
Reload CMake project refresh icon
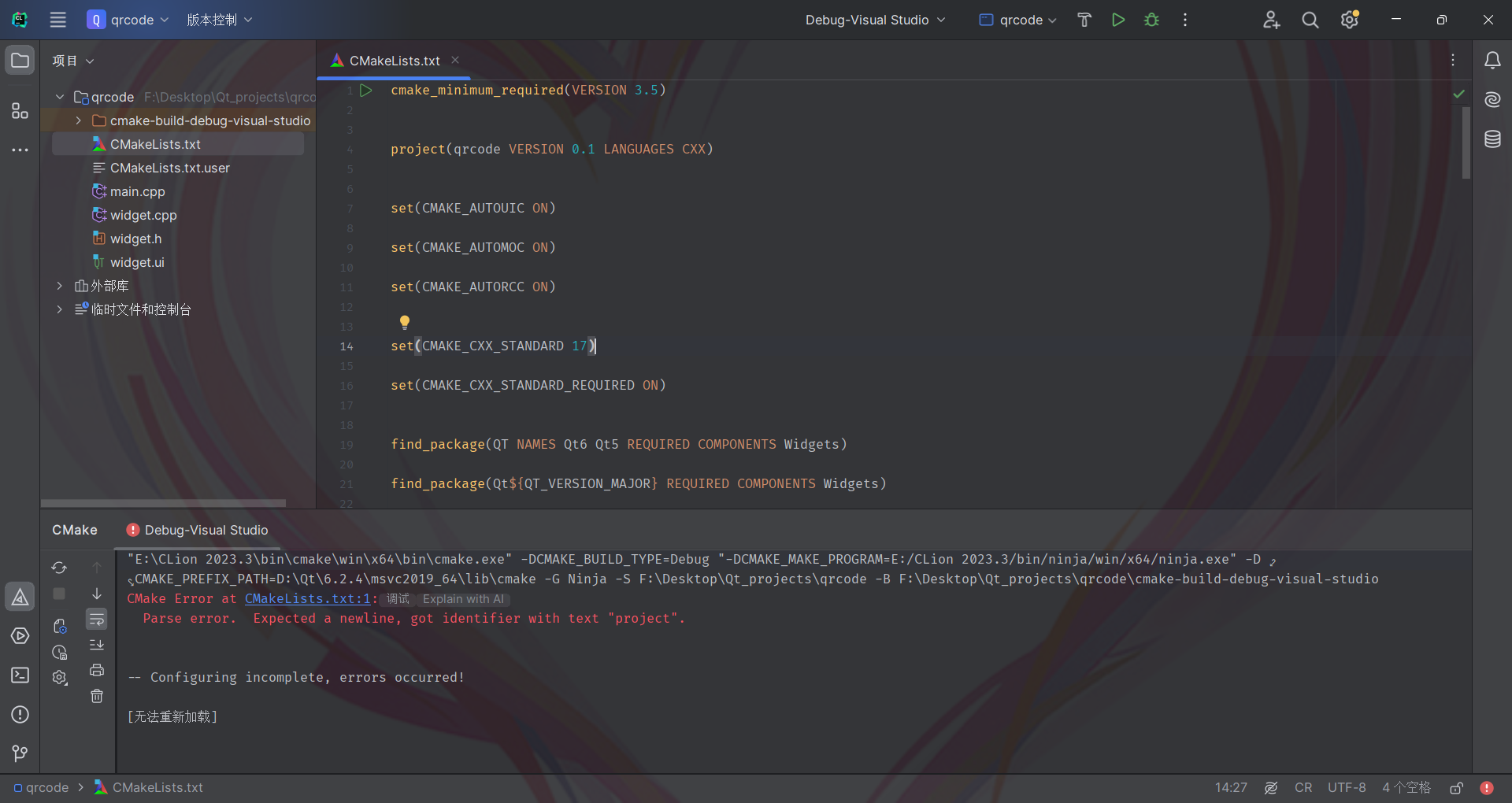coord(59,568)
